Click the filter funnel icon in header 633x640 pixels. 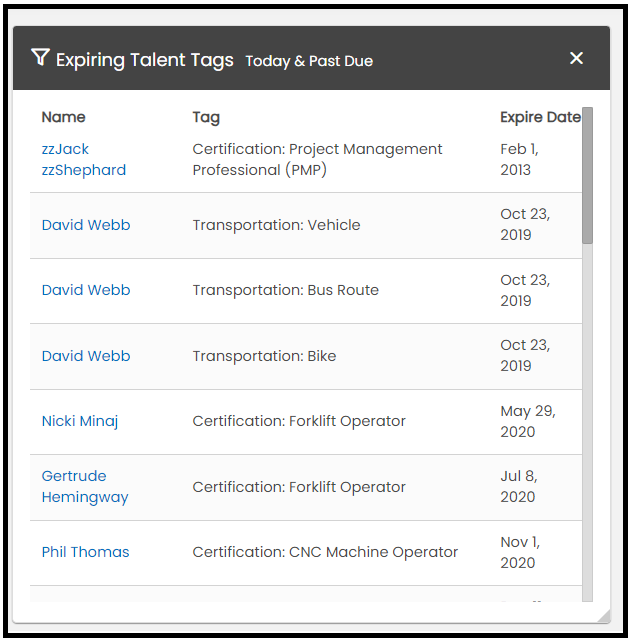(x=40, y=58)
